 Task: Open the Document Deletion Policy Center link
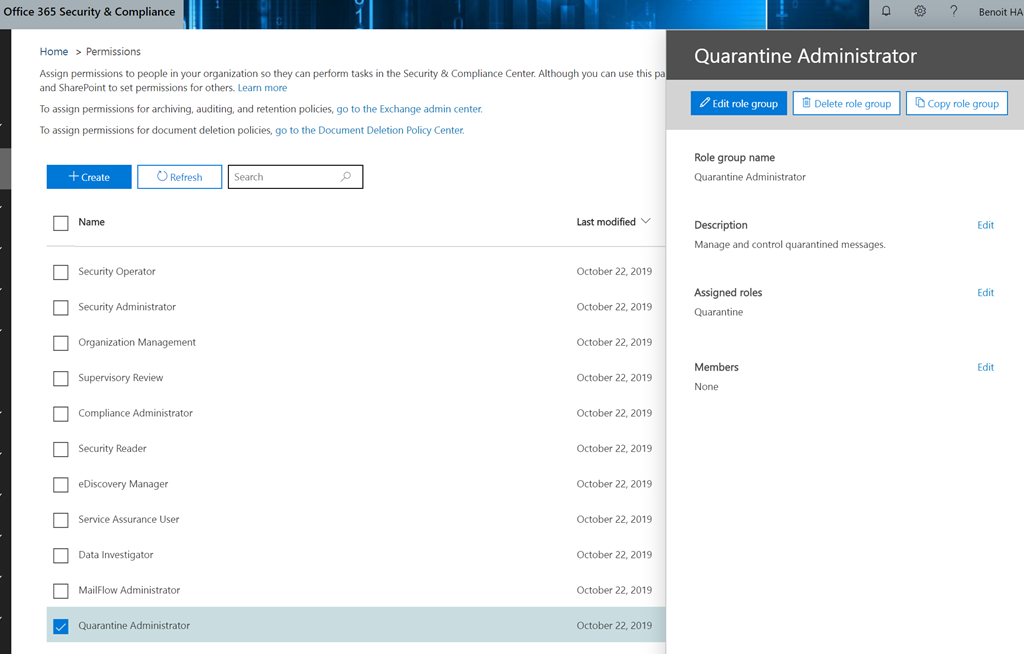(x=369, y=130)
